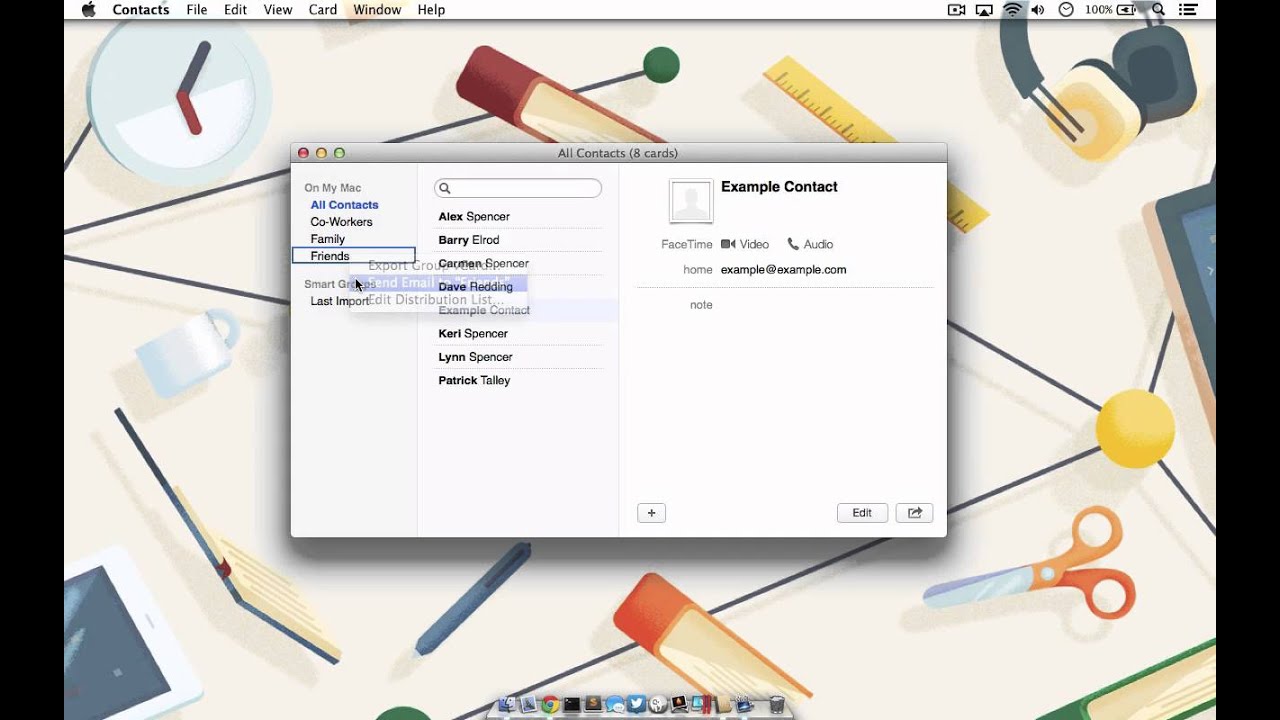This screenshot has height=720, width=1280.
Task: Click the share card button
Action: click(x=914, y=513)
